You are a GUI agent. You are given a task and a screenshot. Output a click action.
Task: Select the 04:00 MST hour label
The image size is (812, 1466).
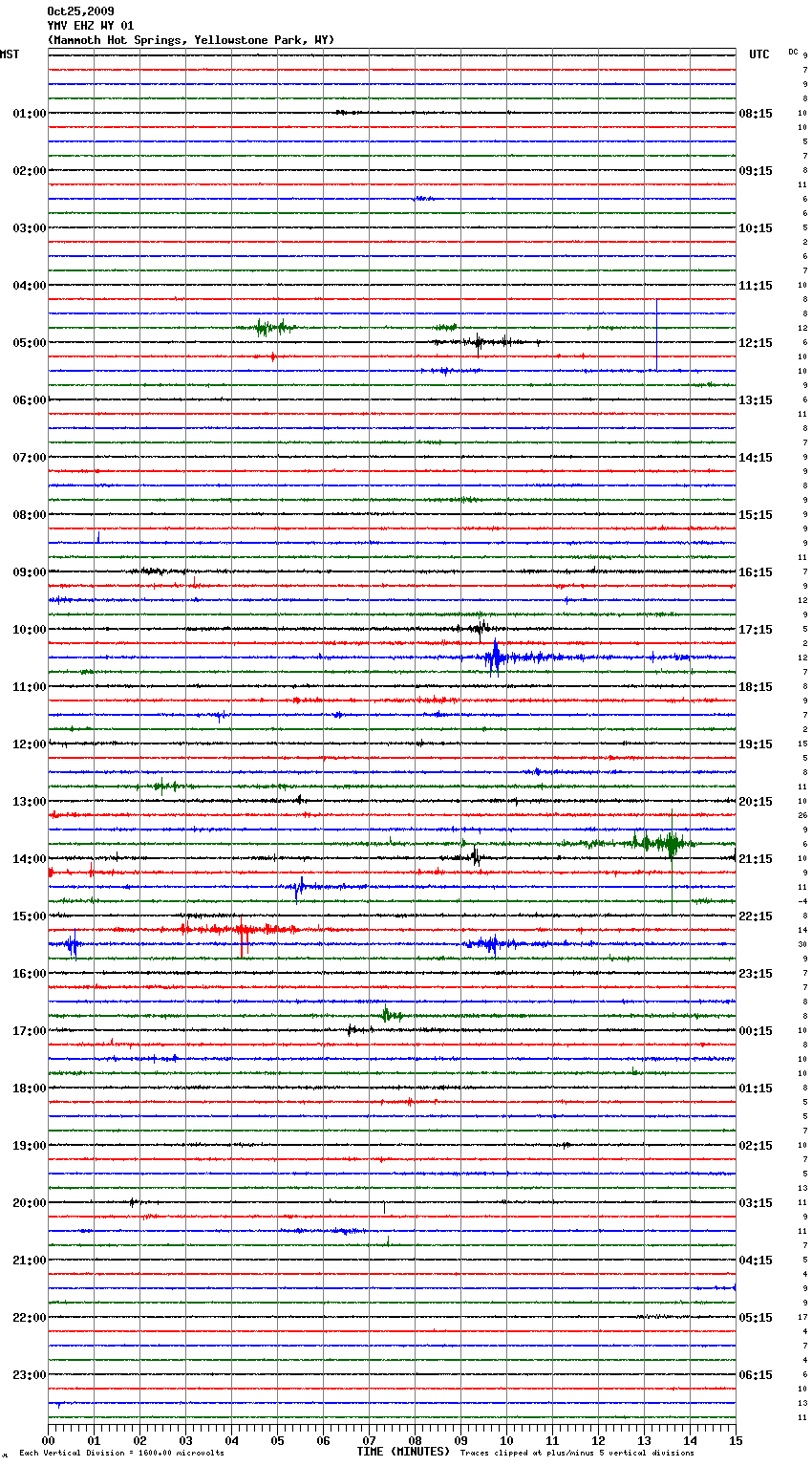tap(30, 286)
